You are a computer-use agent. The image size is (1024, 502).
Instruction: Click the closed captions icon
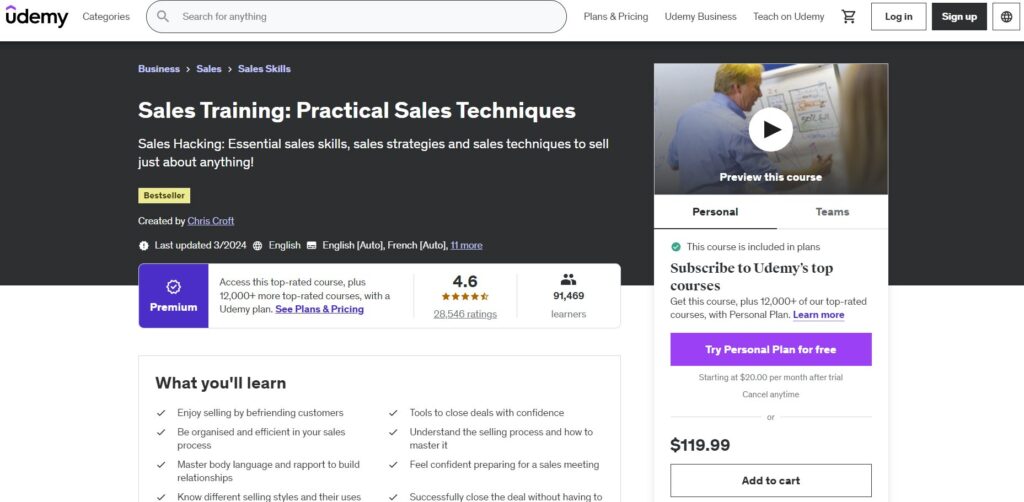[312, 245]
